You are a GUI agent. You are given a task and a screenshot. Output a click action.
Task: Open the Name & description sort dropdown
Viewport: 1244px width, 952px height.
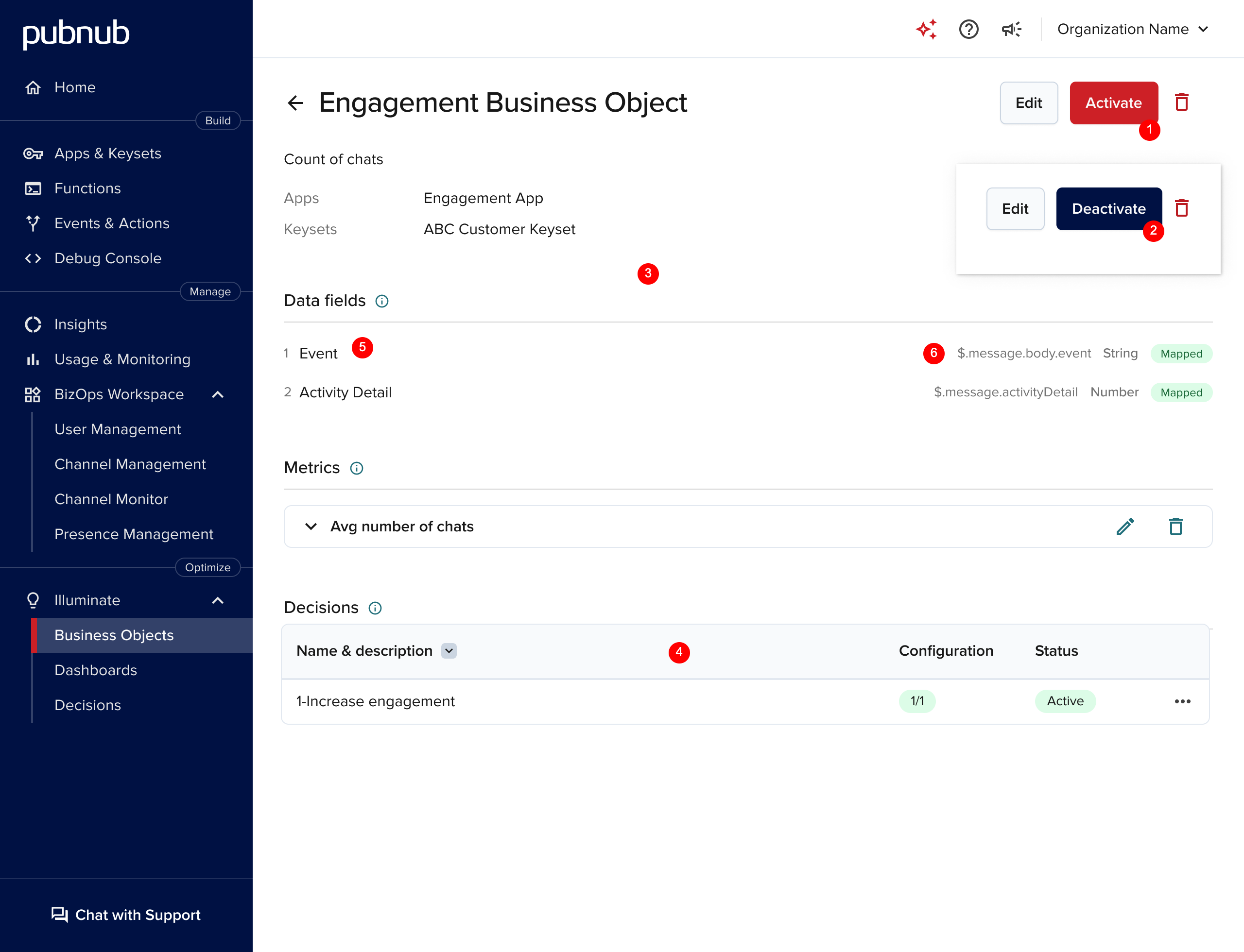tap(449, 650)
